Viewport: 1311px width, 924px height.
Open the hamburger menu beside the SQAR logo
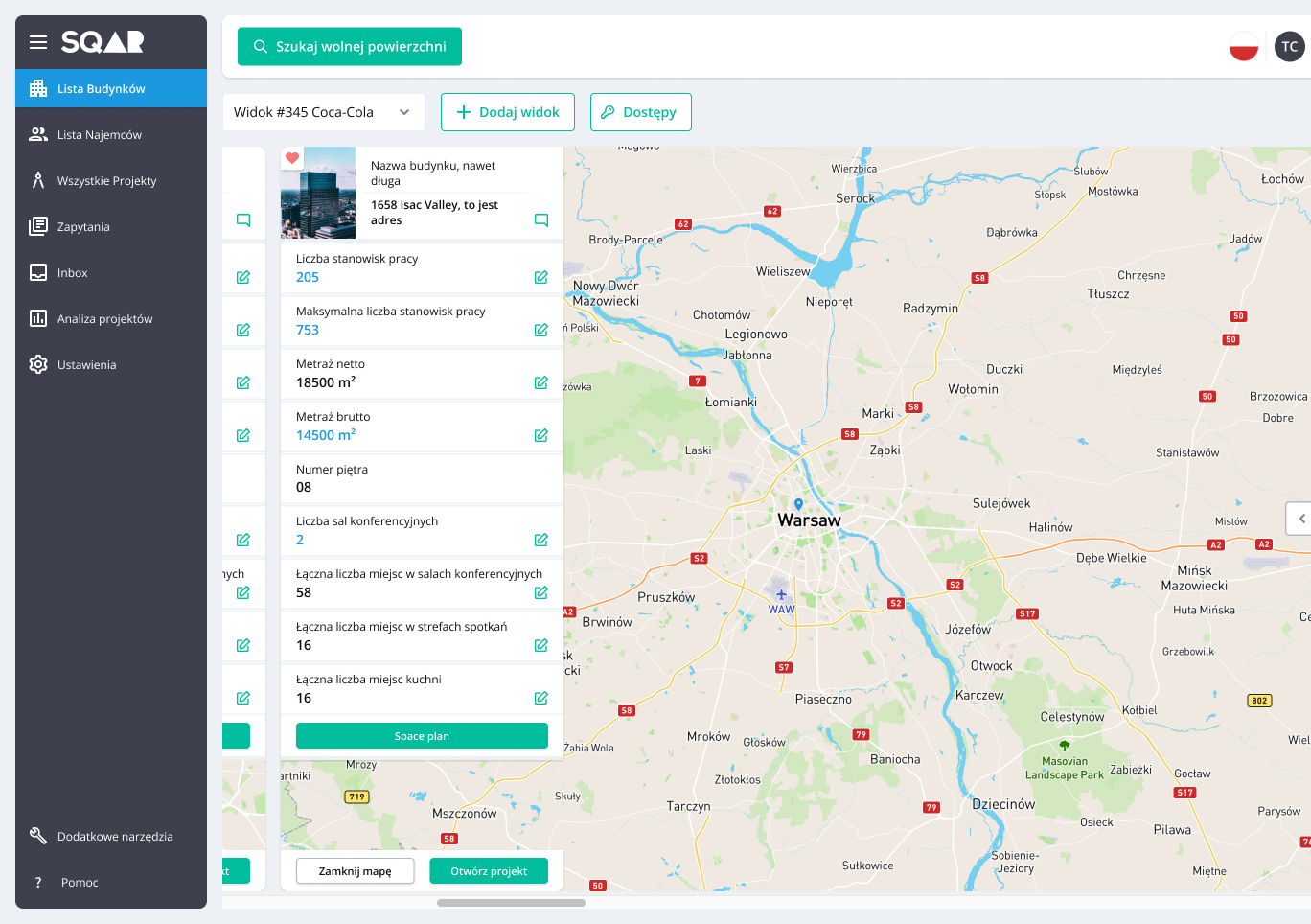point(38,42)
